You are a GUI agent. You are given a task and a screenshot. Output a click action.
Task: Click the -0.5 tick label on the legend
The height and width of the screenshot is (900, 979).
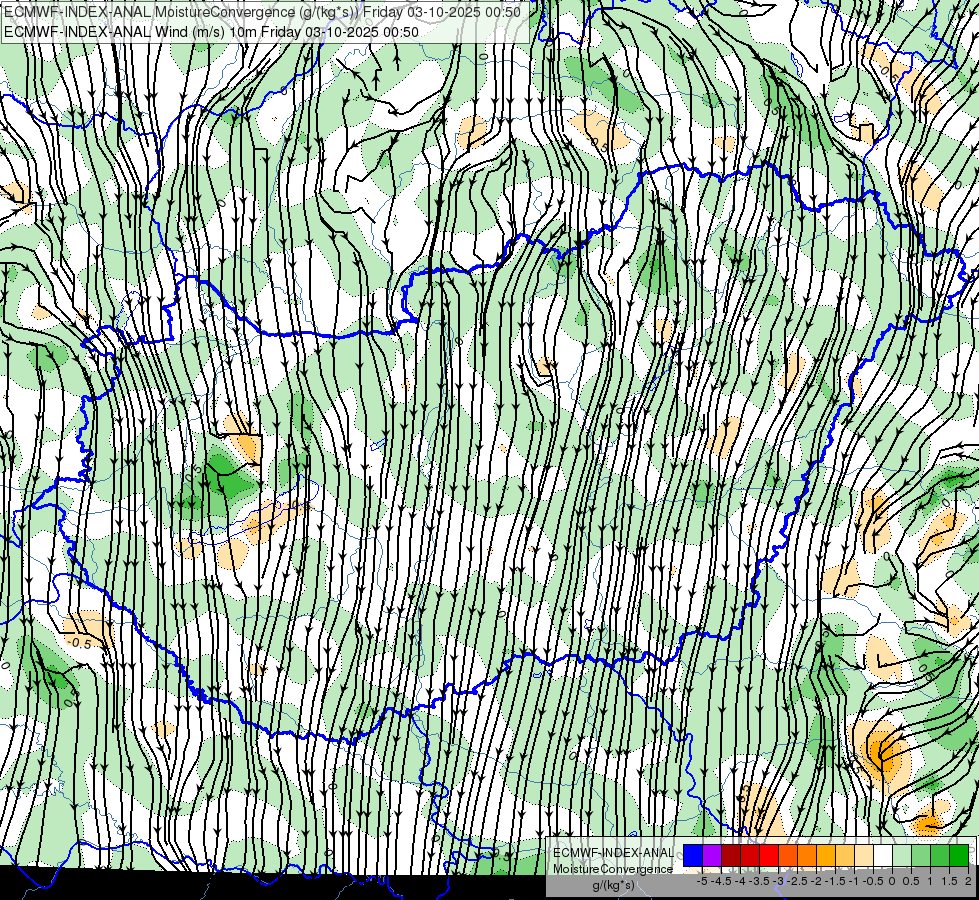click(873, 881)
